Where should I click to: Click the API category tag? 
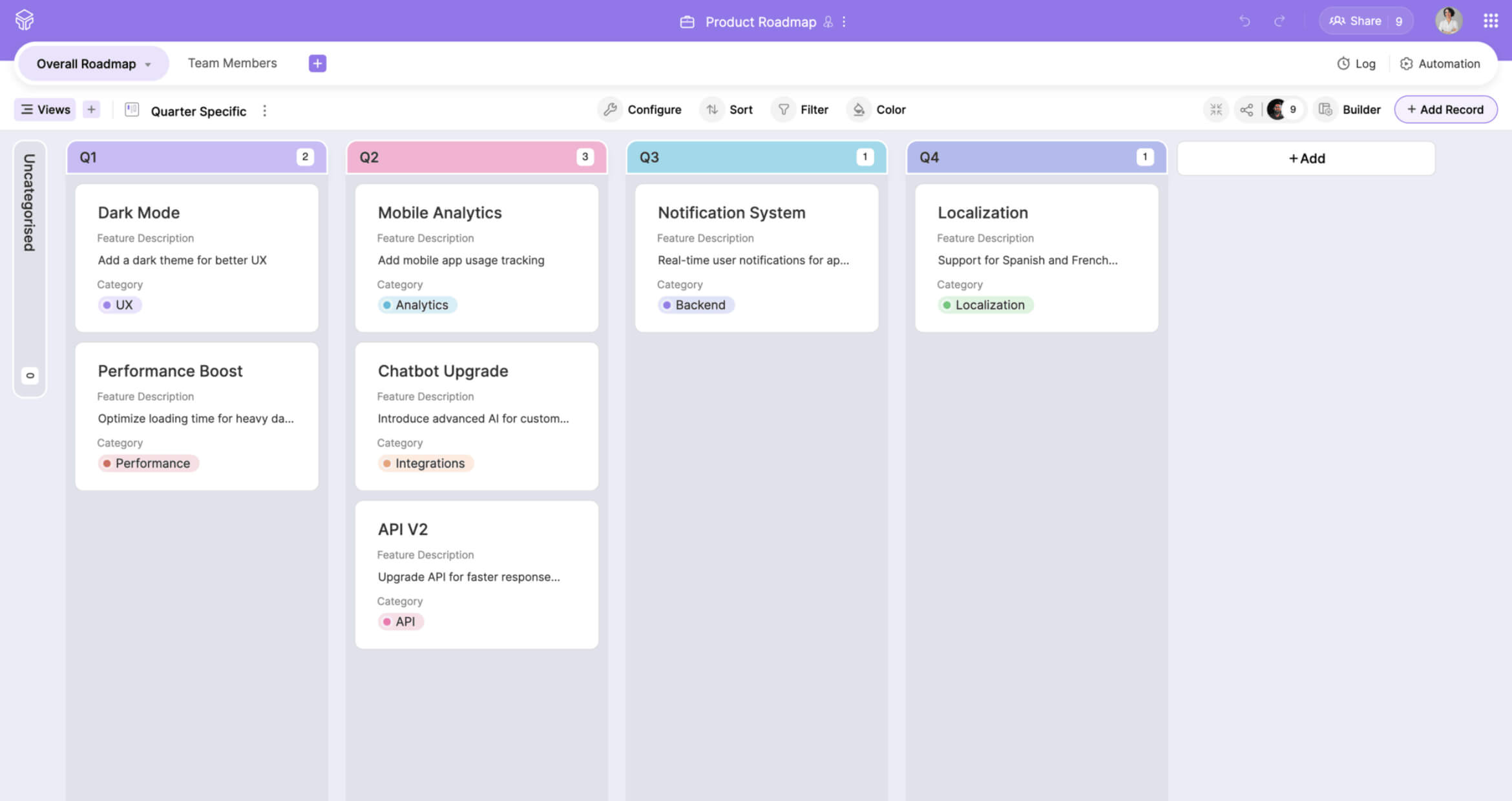click(x=400, y=621)
